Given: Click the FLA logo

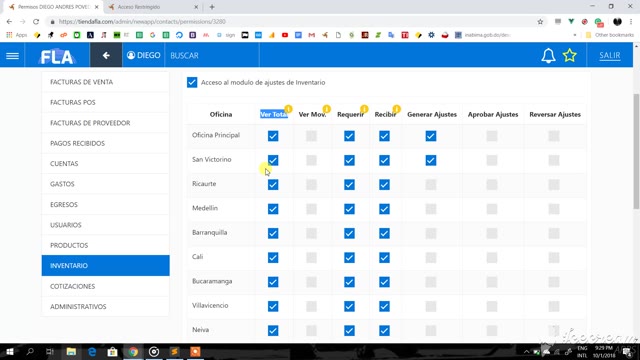Looking at the screenshot, I should click(57, 56).
